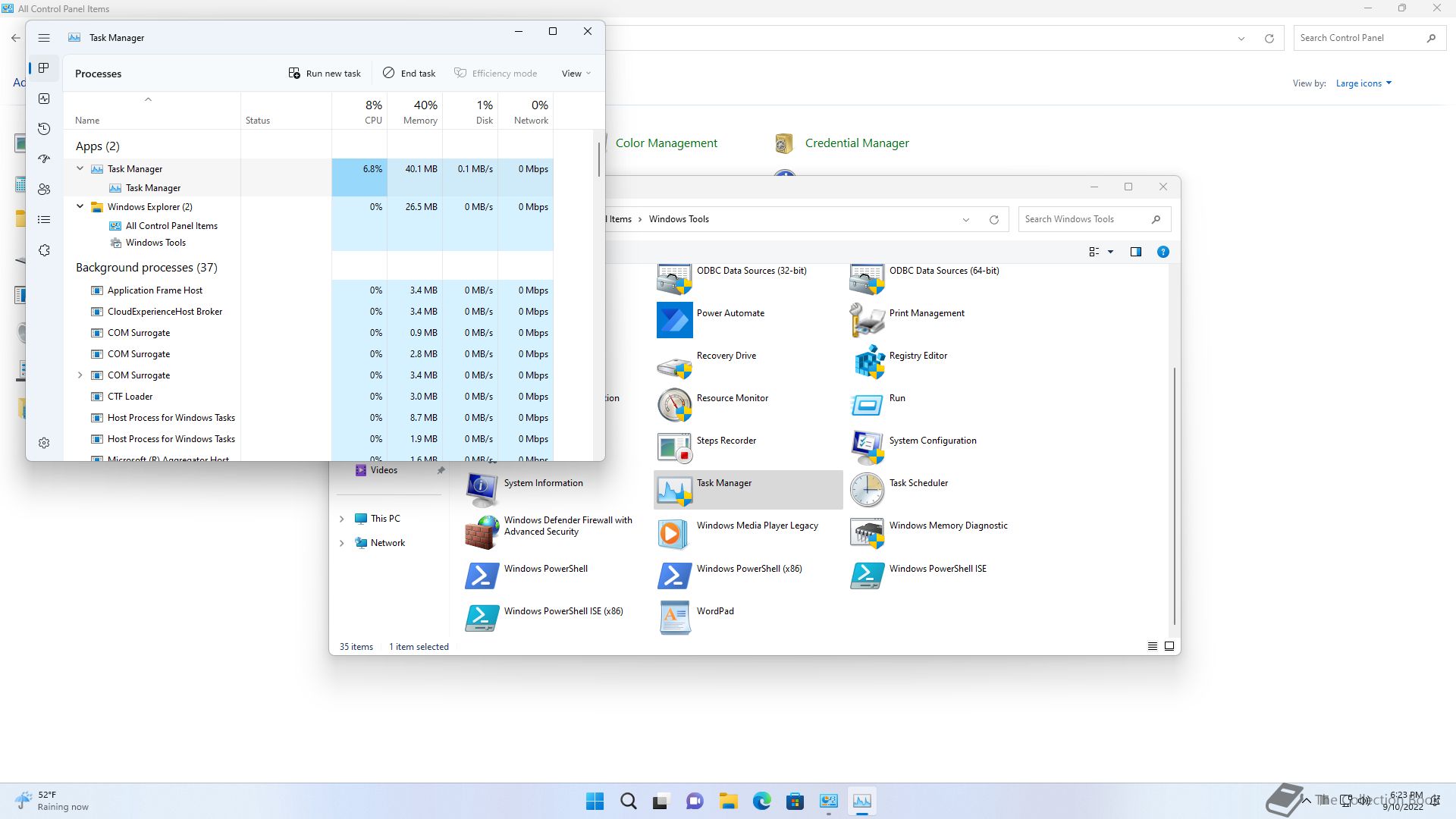Open the taskbar Search icon
1456x819 pixels.
tap(629, 801)
